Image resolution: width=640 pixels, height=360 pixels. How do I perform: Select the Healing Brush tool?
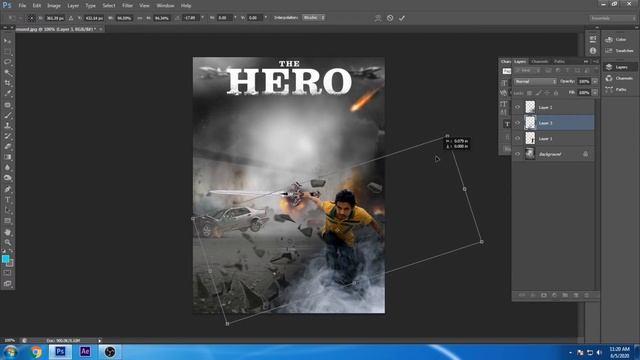coord(7,105)
